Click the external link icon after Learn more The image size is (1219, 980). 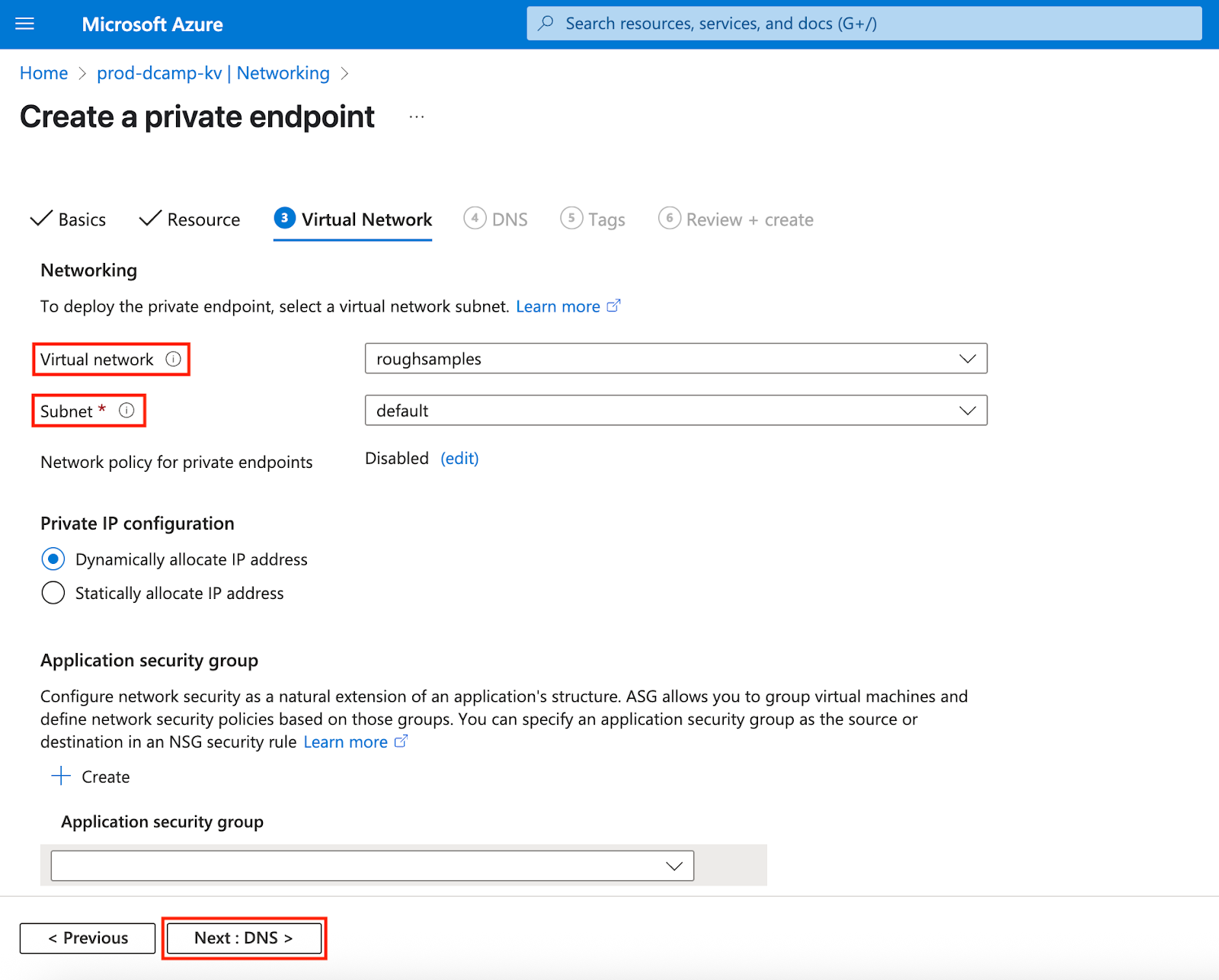[x=614, y=306]
